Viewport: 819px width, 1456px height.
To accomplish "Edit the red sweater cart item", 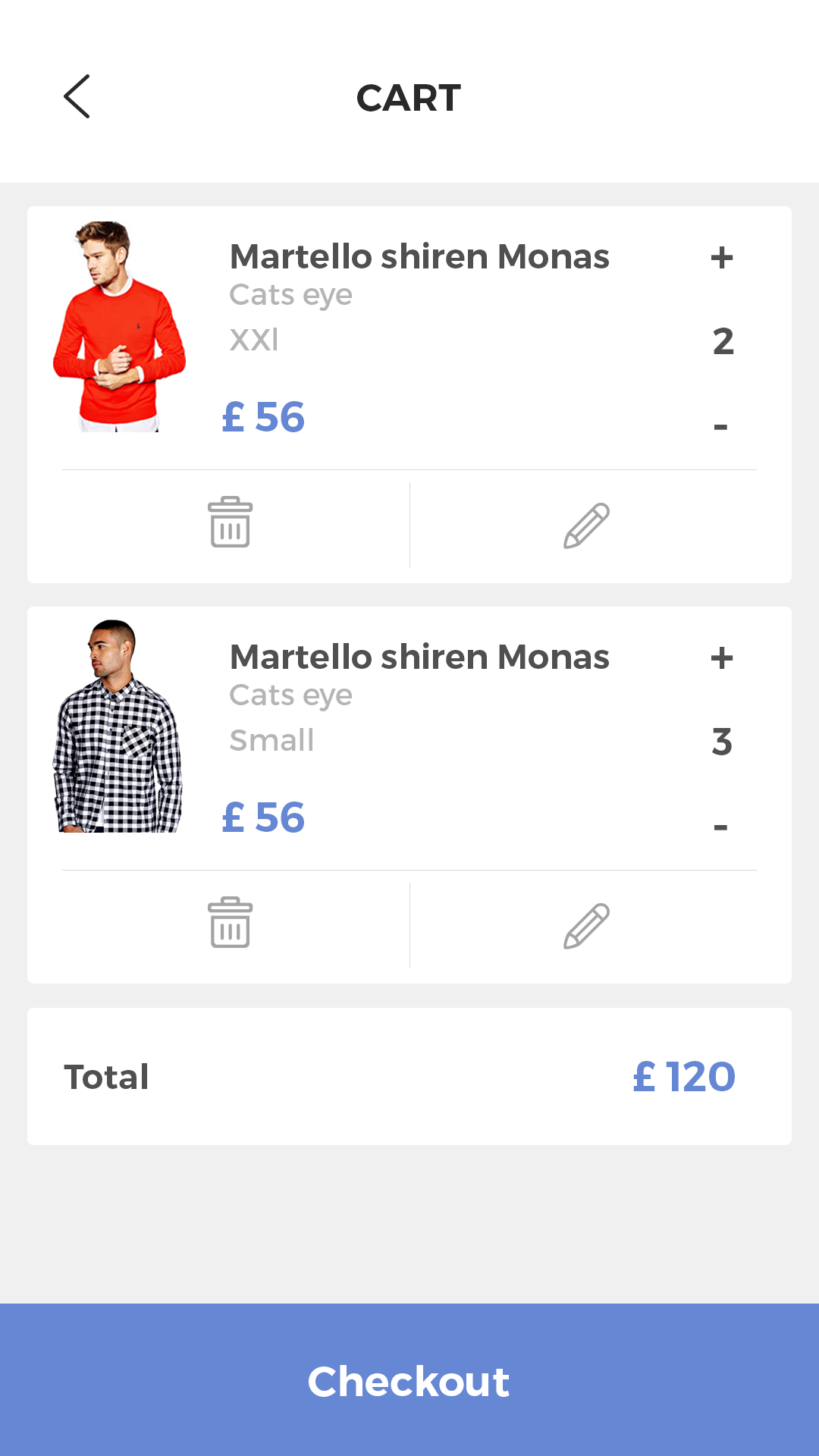I will [x=586, y=525].
